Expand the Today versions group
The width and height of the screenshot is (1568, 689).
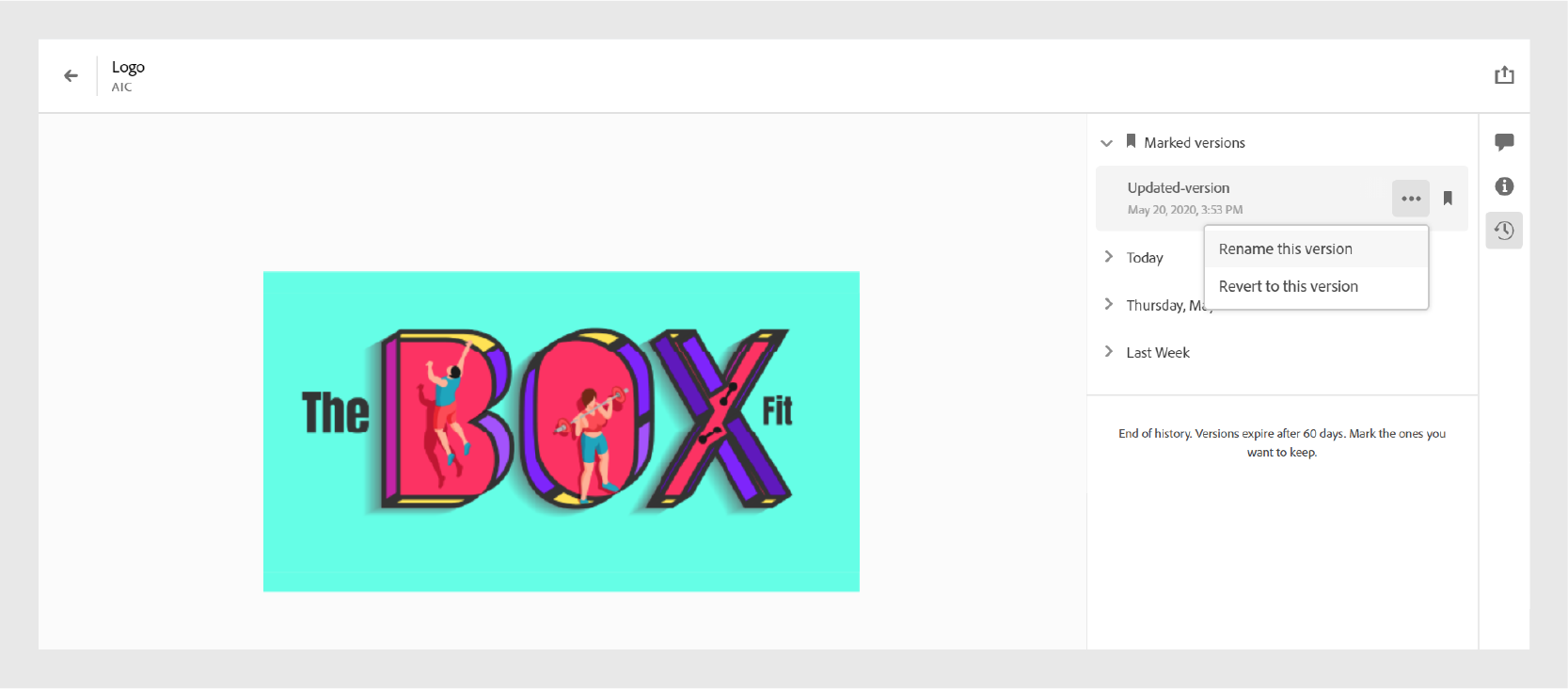point(1109,257)
